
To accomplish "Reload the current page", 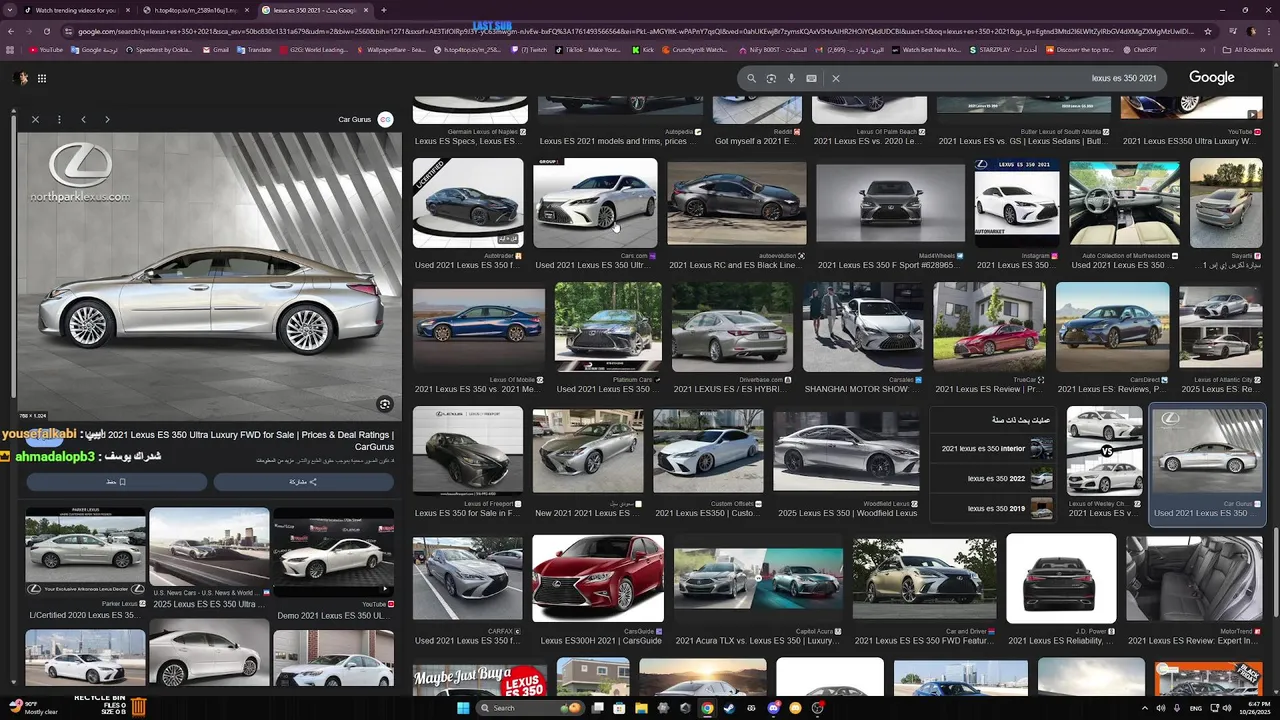I will [x=46, y=31].
